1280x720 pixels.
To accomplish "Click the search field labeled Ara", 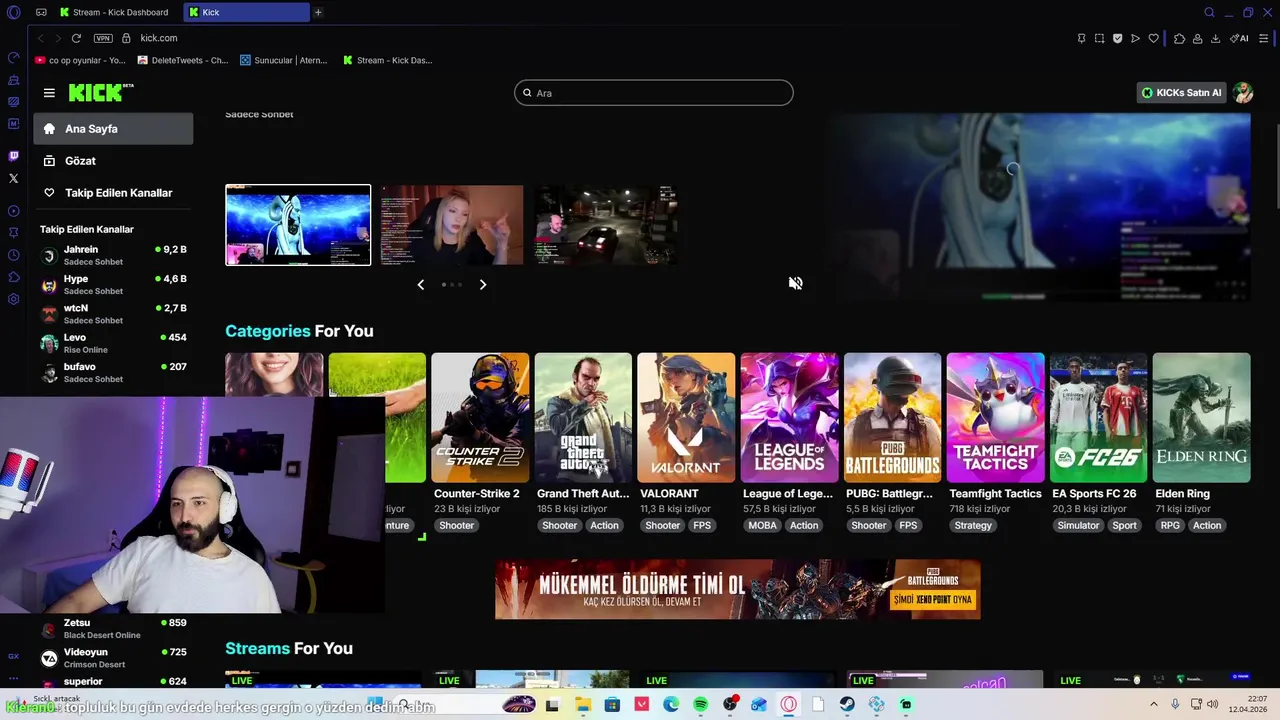I will click(654, 93).
